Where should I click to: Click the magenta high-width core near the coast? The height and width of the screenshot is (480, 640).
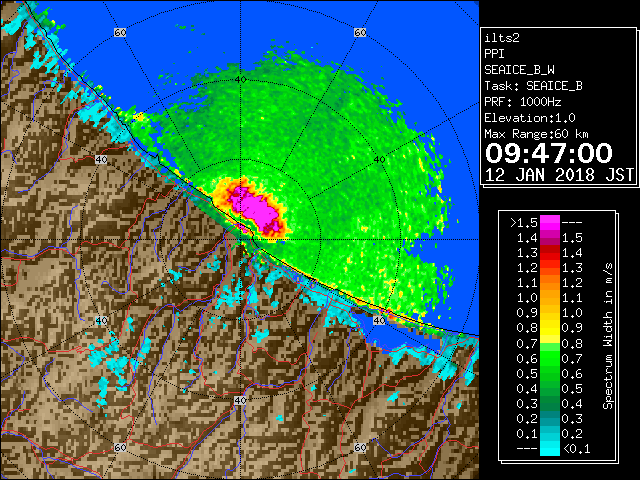pos(257,209)
